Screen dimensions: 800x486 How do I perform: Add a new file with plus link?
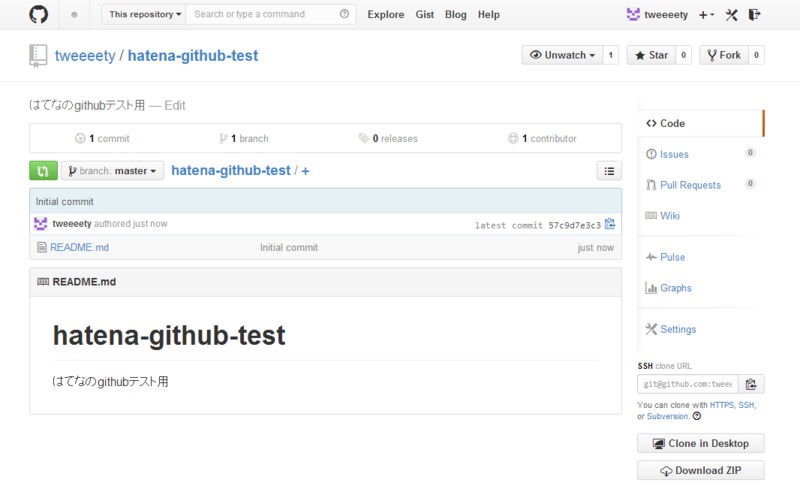305,171
